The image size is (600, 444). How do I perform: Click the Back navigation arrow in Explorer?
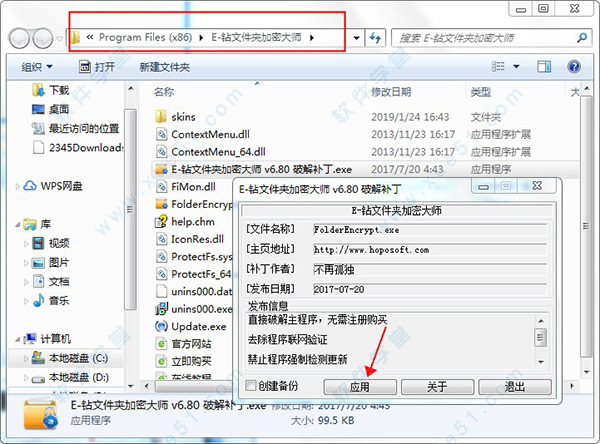[19, 38]
